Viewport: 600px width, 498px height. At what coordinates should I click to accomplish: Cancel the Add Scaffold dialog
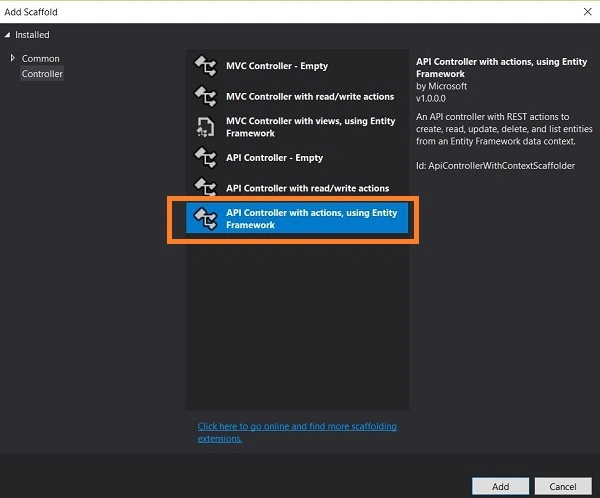[x=563, y=487]
